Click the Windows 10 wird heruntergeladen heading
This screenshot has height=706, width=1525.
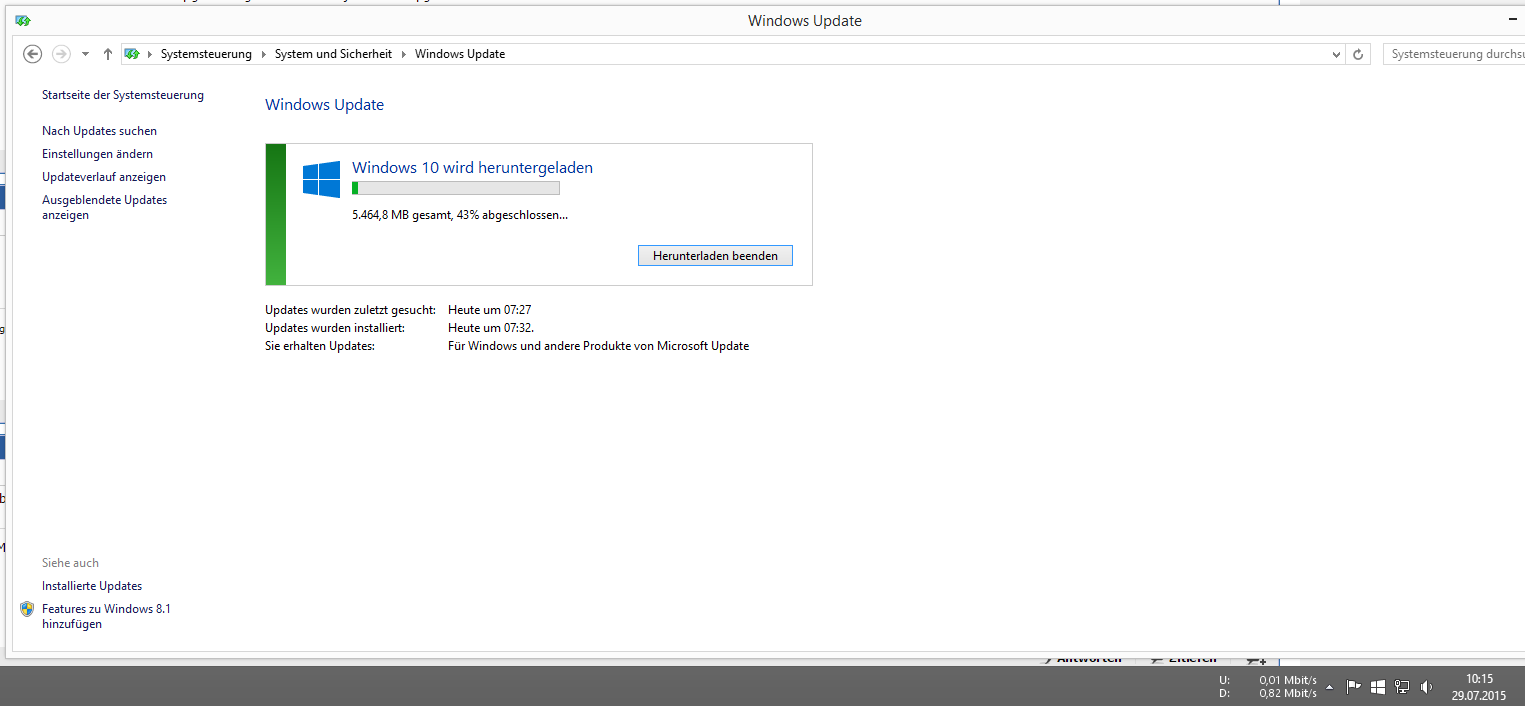point(472,168)
